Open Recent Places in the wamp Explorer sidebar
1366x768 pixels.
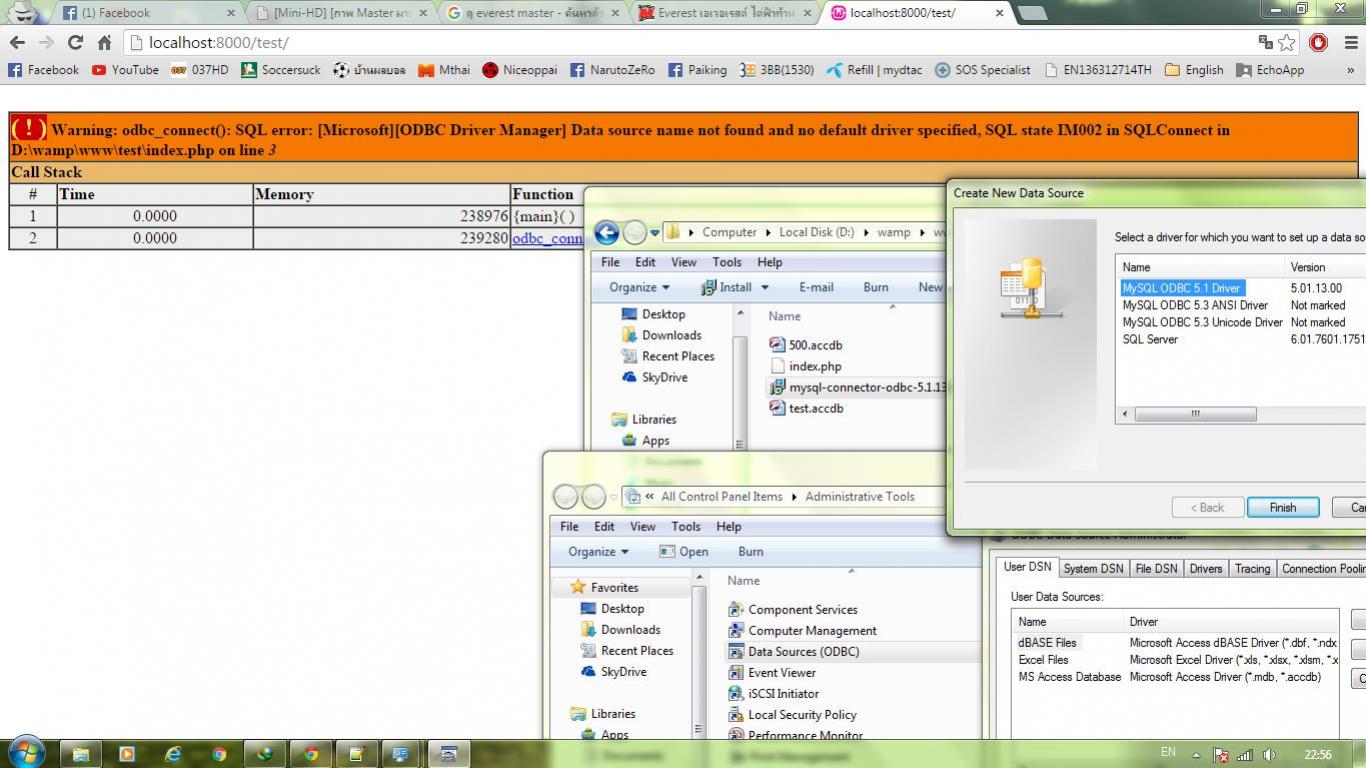coord(668,356)
